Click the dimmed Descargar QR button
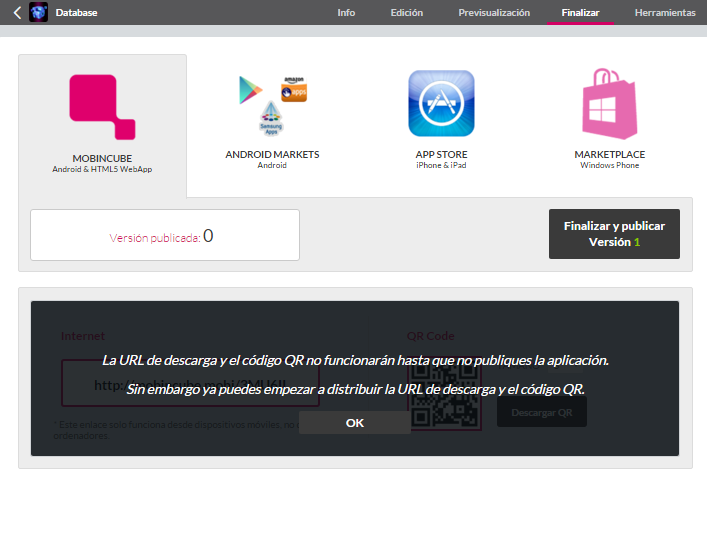The width and height of the screenshot is (707, 550). [x=542, y=412]
